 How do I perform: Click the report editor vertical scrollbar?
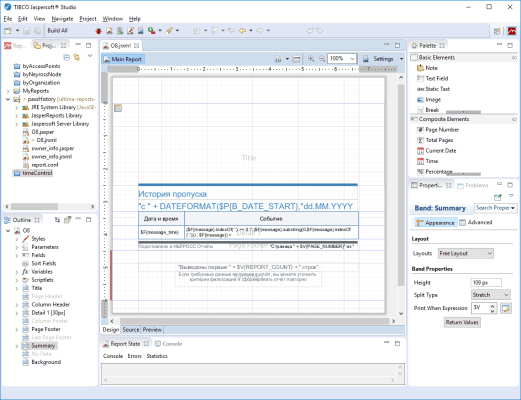click(401, 185)
